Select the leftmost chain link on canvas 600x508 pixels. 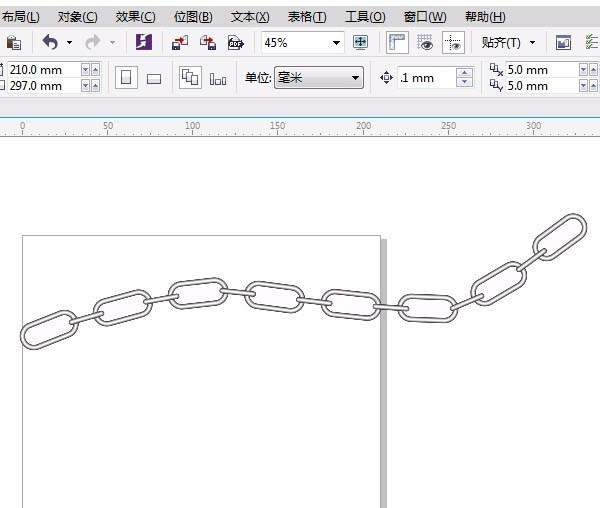click(x=49, y=330)
